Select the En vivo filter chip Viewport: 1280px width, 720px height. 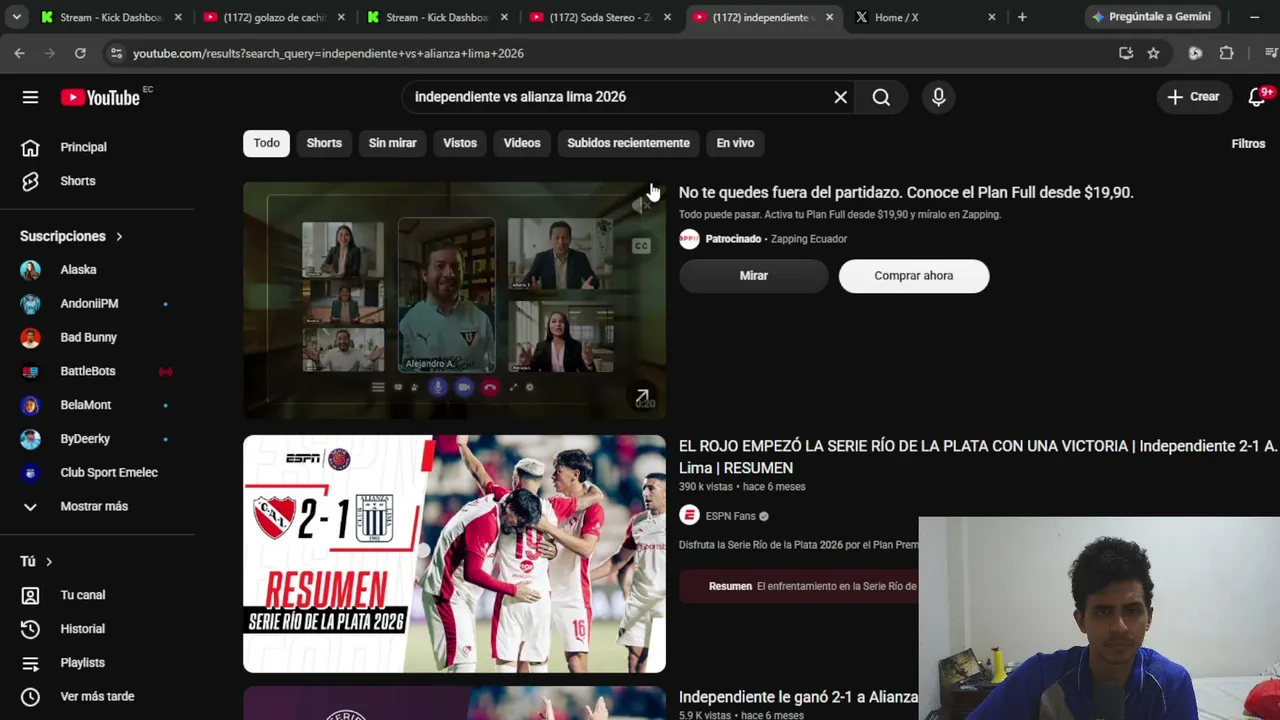click(735, 143)
